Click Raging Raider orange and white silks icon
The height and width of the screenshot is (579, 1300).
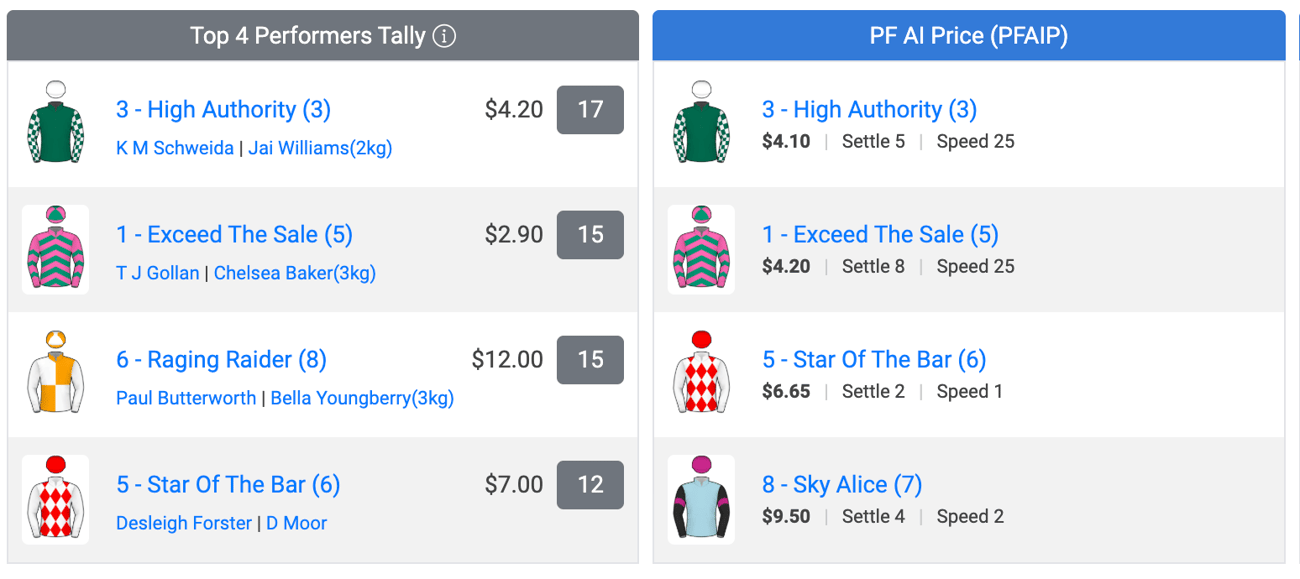(55, 374)
